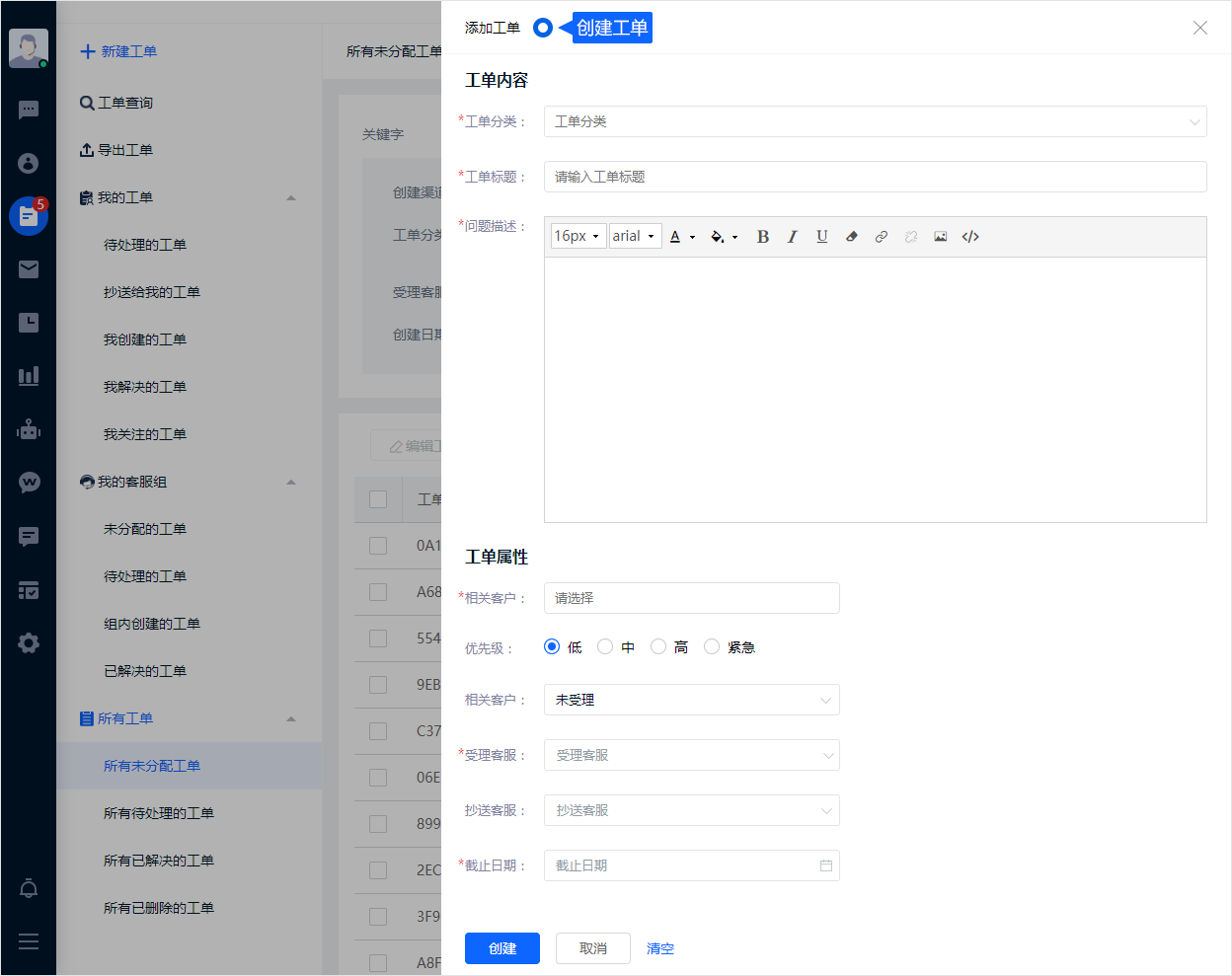Click the underline formatting icon
The width and height of the screenshot is (1232, 976).
pyautogui.click(x=821, y=237)
